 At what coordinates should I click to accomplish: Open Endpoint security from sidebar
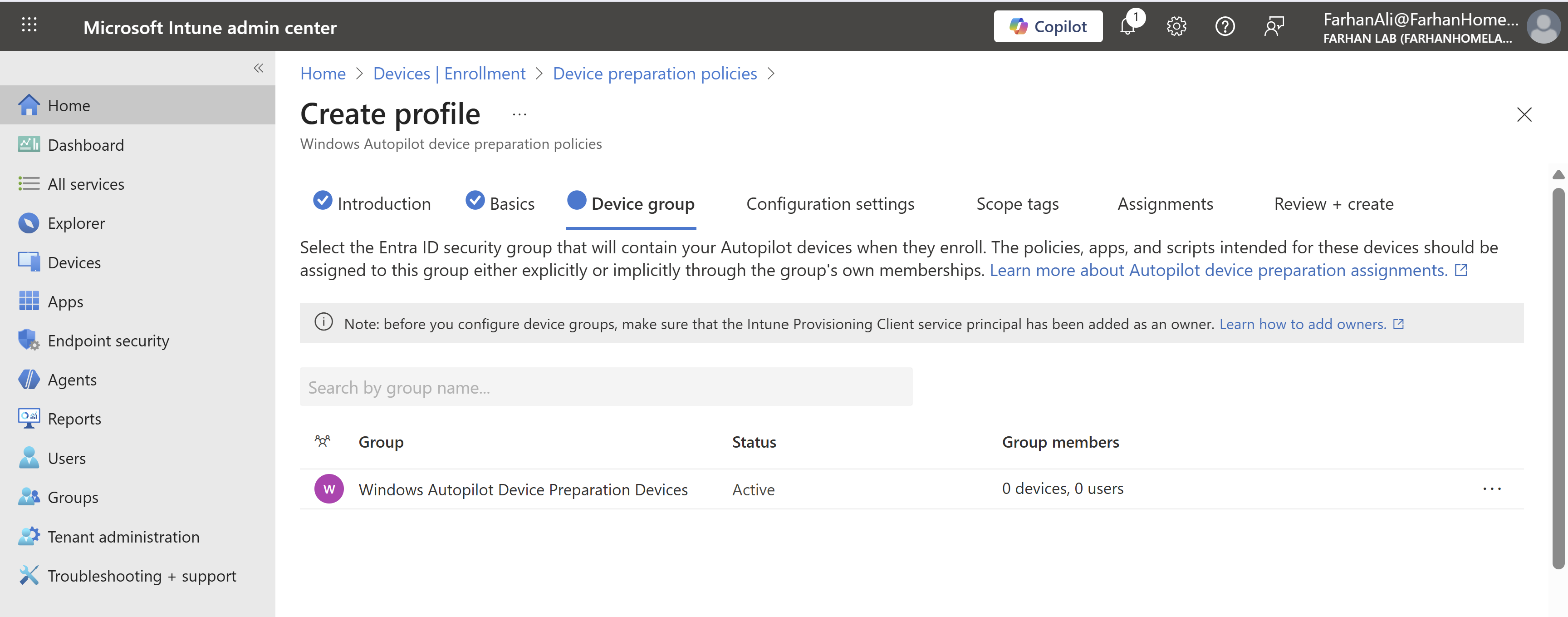pos(108,341)
